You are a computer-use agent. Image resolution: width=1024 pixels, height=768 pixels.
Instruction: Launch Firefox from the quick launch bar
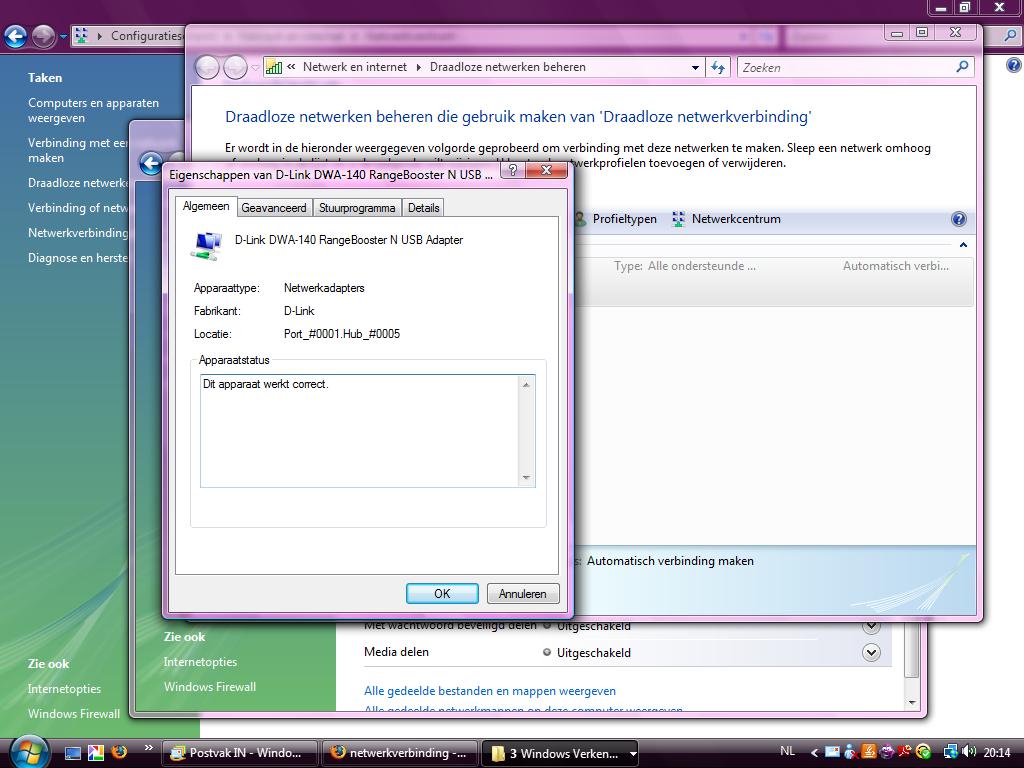[x=118, y=753]
